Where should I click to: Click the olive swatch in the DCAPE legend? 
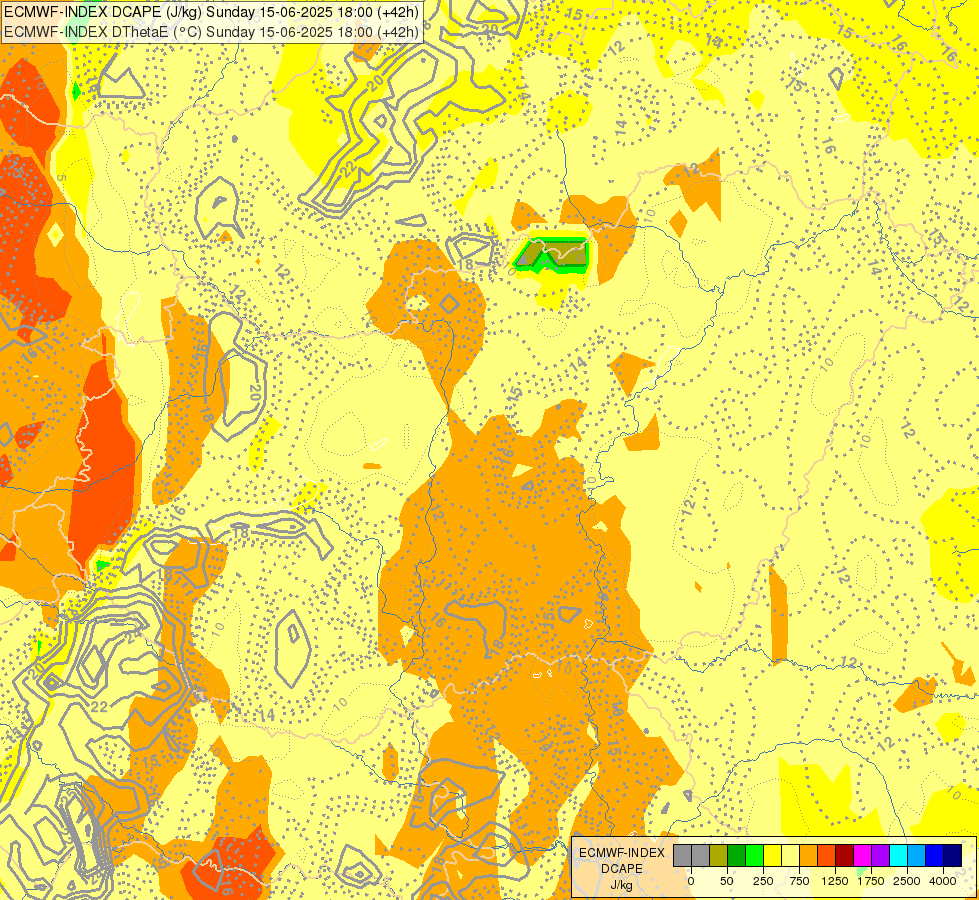click(719, 856)
